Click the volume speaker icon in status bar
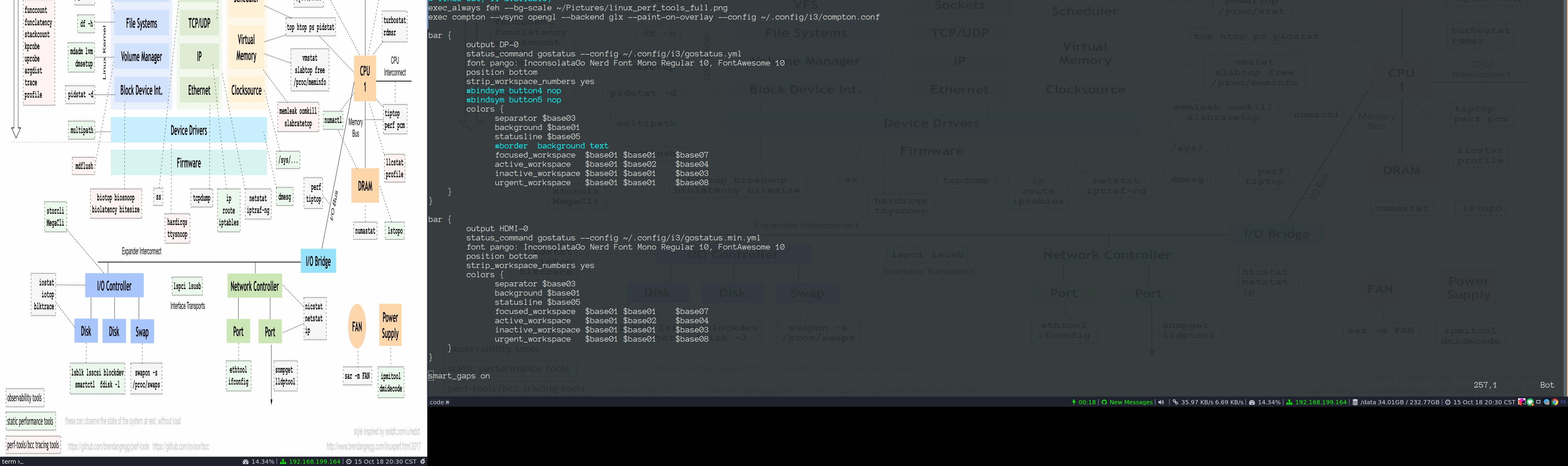 (x=1161, y=402)
